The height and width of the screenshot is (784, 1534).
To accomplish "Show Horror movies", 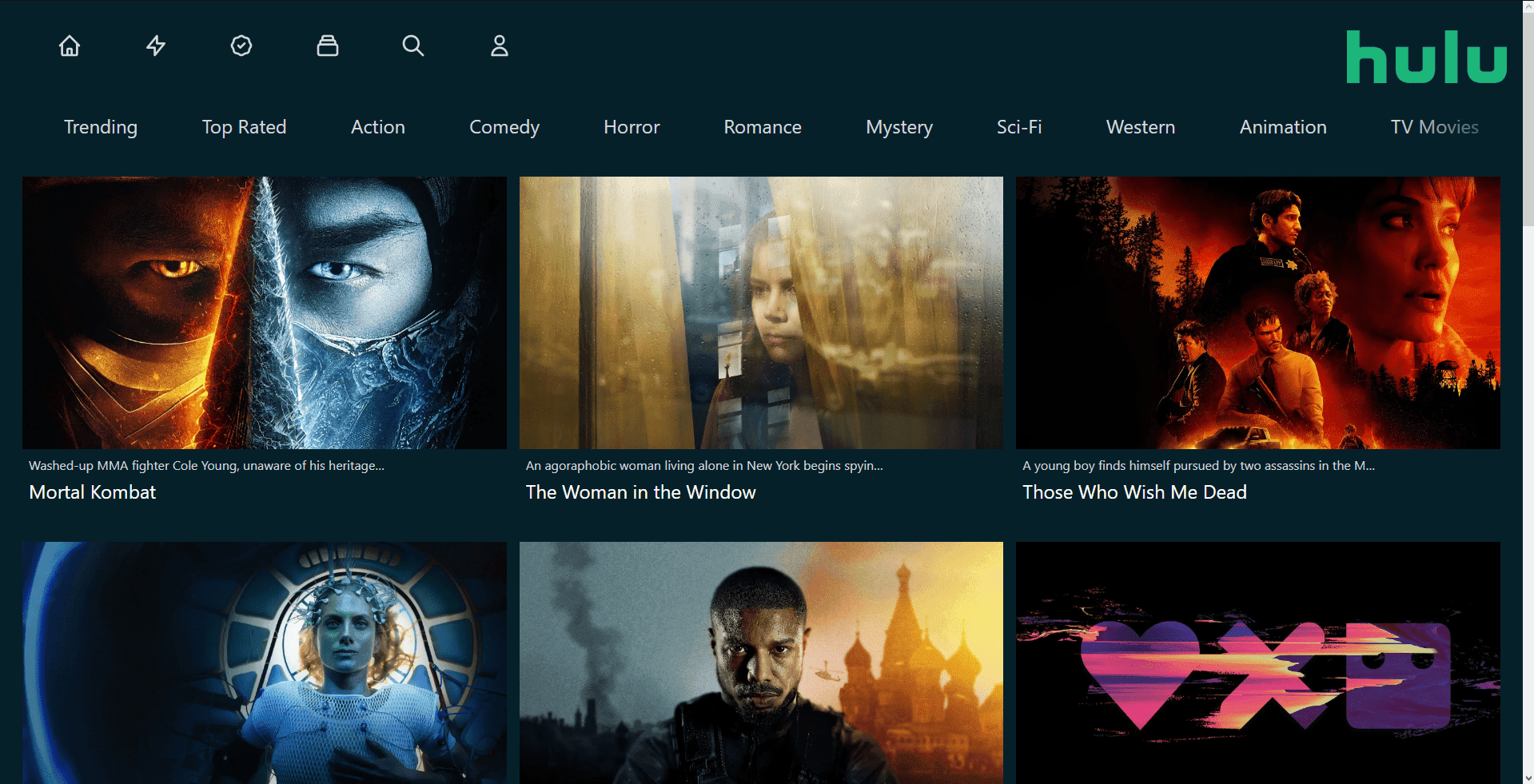I will pyautogui.click(x=632, y=127).
